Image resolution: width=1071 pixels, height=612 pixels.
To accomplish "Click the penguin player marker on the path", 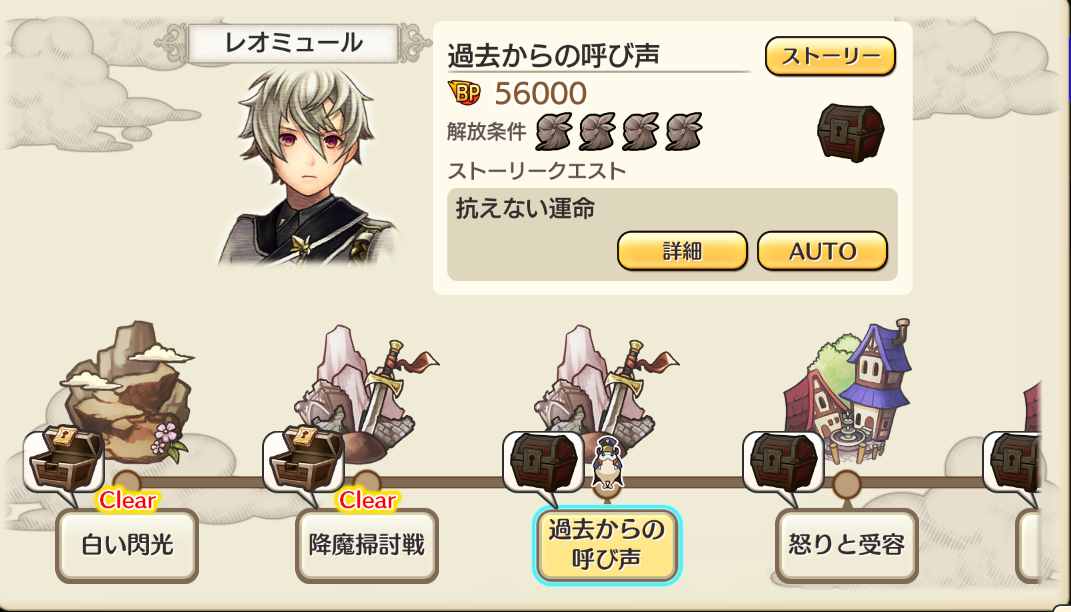I will [607, 462].
